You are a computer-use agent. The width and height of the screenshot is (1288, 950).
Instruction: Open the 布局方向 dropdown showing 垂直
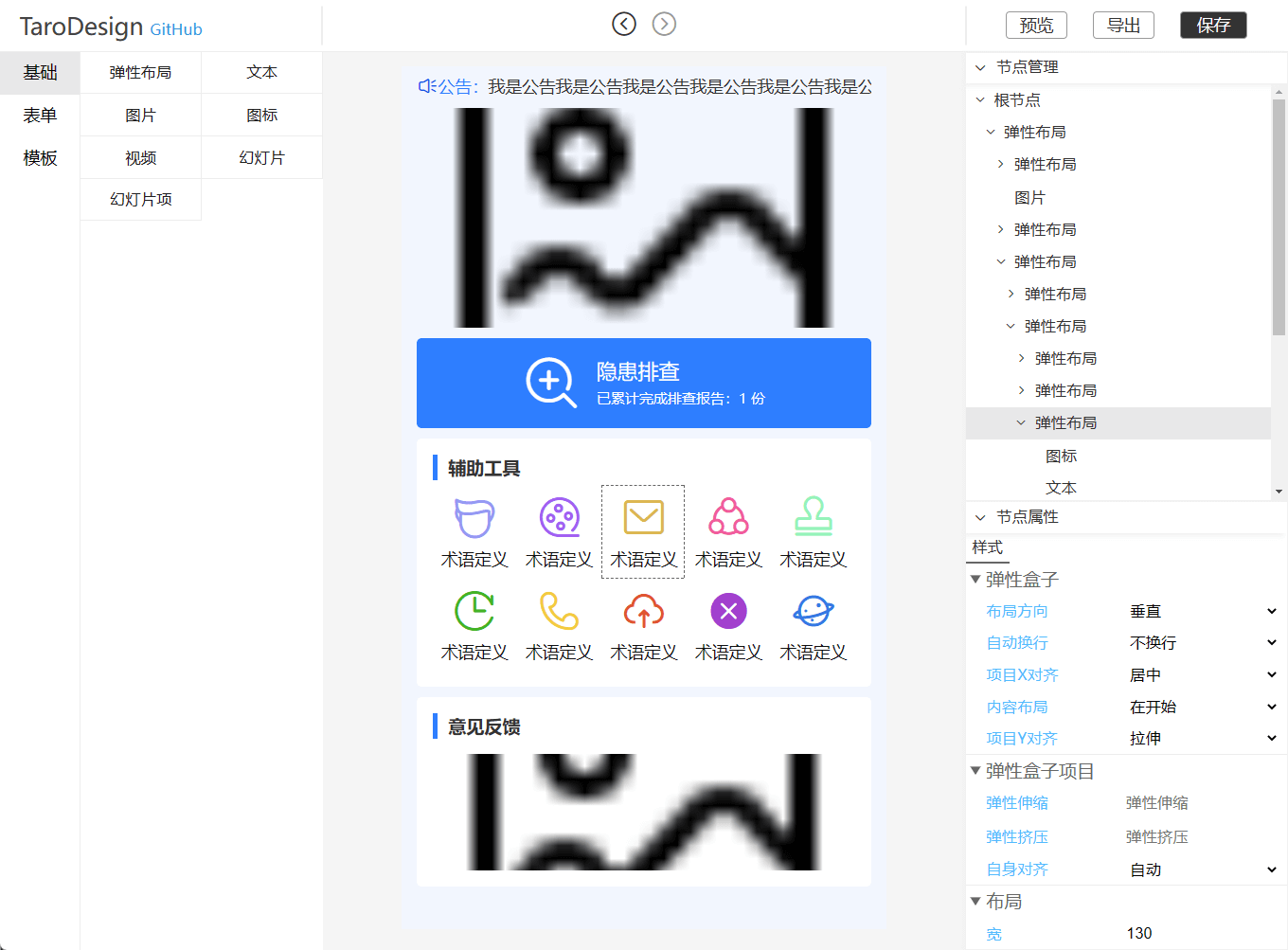pyautogui.click(x=1201, y=611)
